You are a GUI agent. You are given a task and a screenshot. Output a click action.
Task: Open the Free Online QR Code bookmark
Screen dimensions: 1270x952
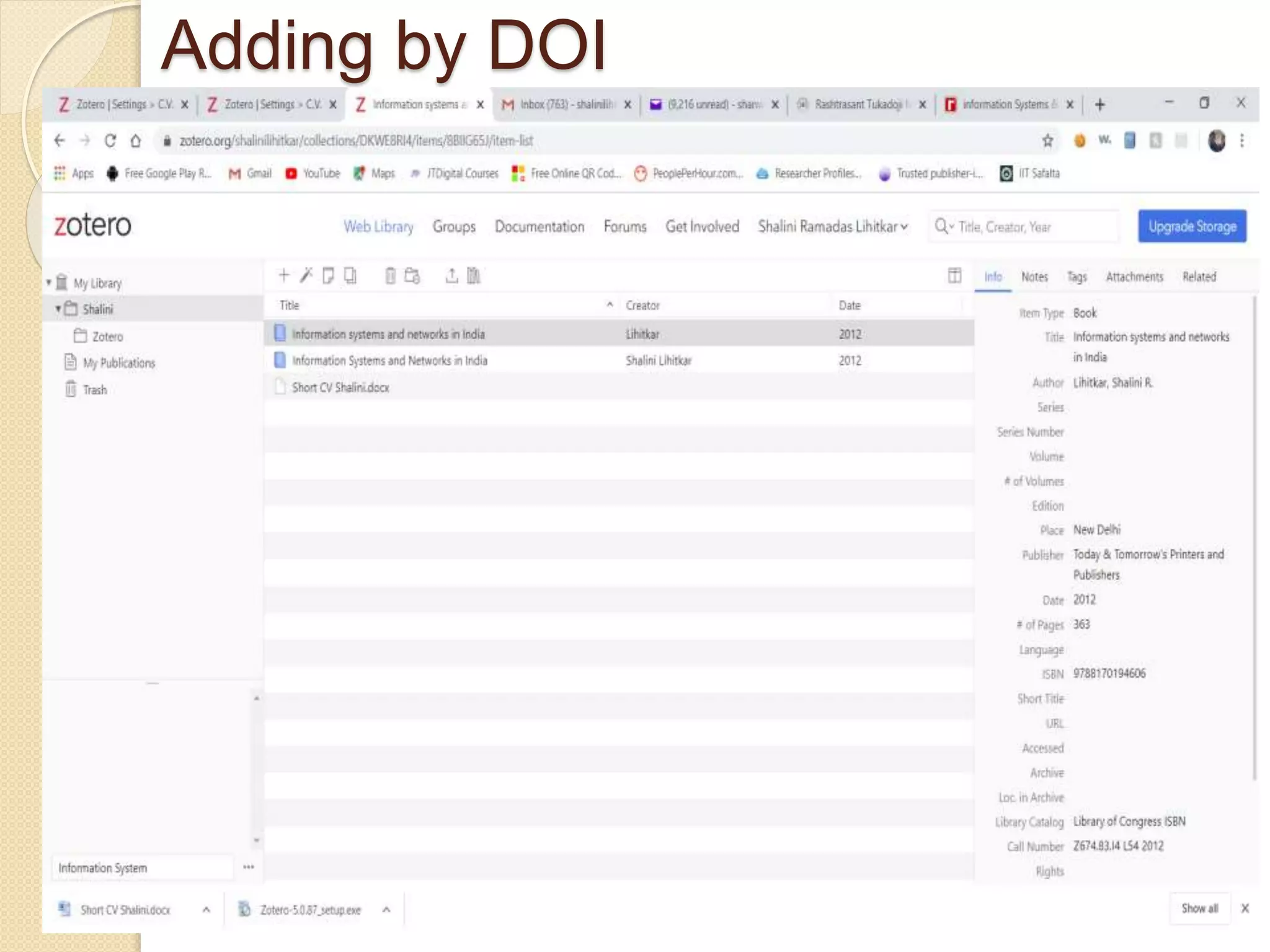[566, 174]
